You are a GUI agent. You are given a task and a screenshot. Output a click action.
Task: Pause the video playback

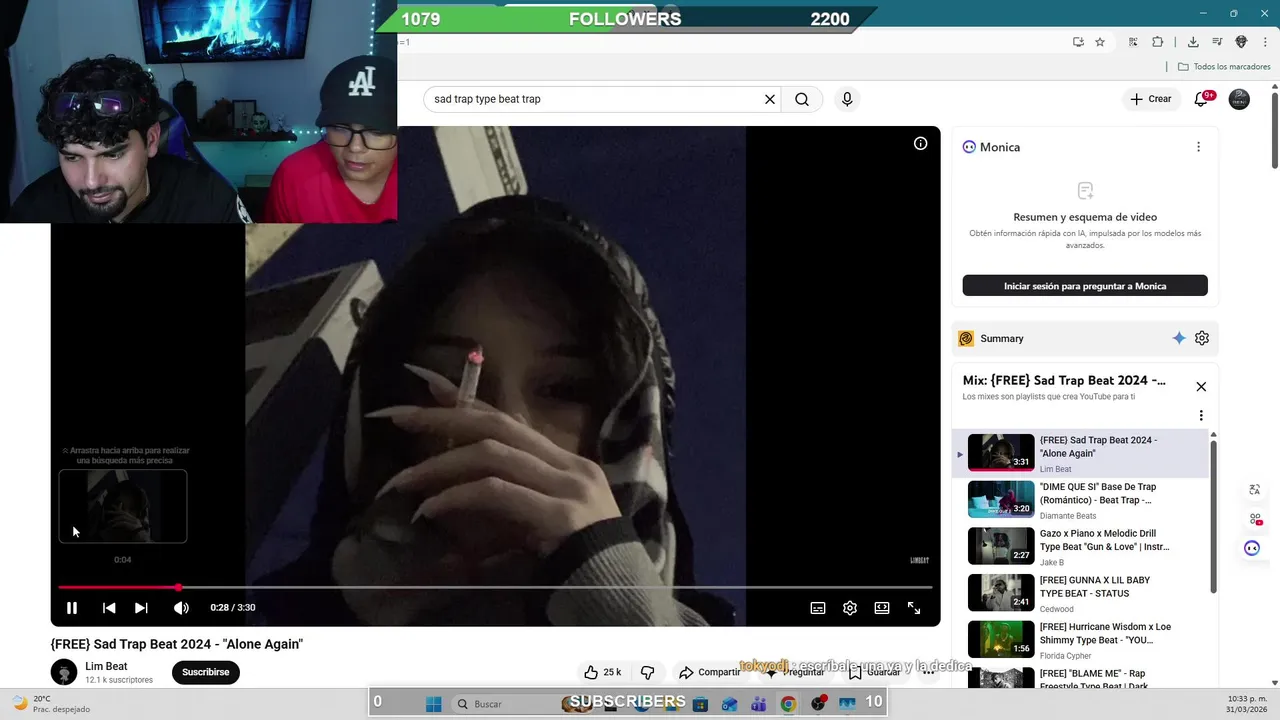coord(72,608)
